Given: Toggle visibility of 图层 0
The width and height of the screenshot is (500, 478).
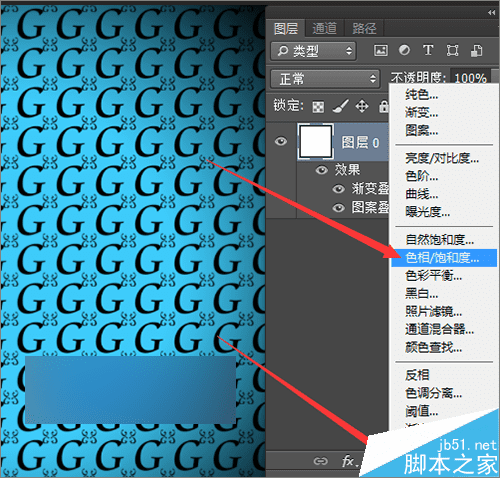Looking at the screenshot, I should pos(281,141).
